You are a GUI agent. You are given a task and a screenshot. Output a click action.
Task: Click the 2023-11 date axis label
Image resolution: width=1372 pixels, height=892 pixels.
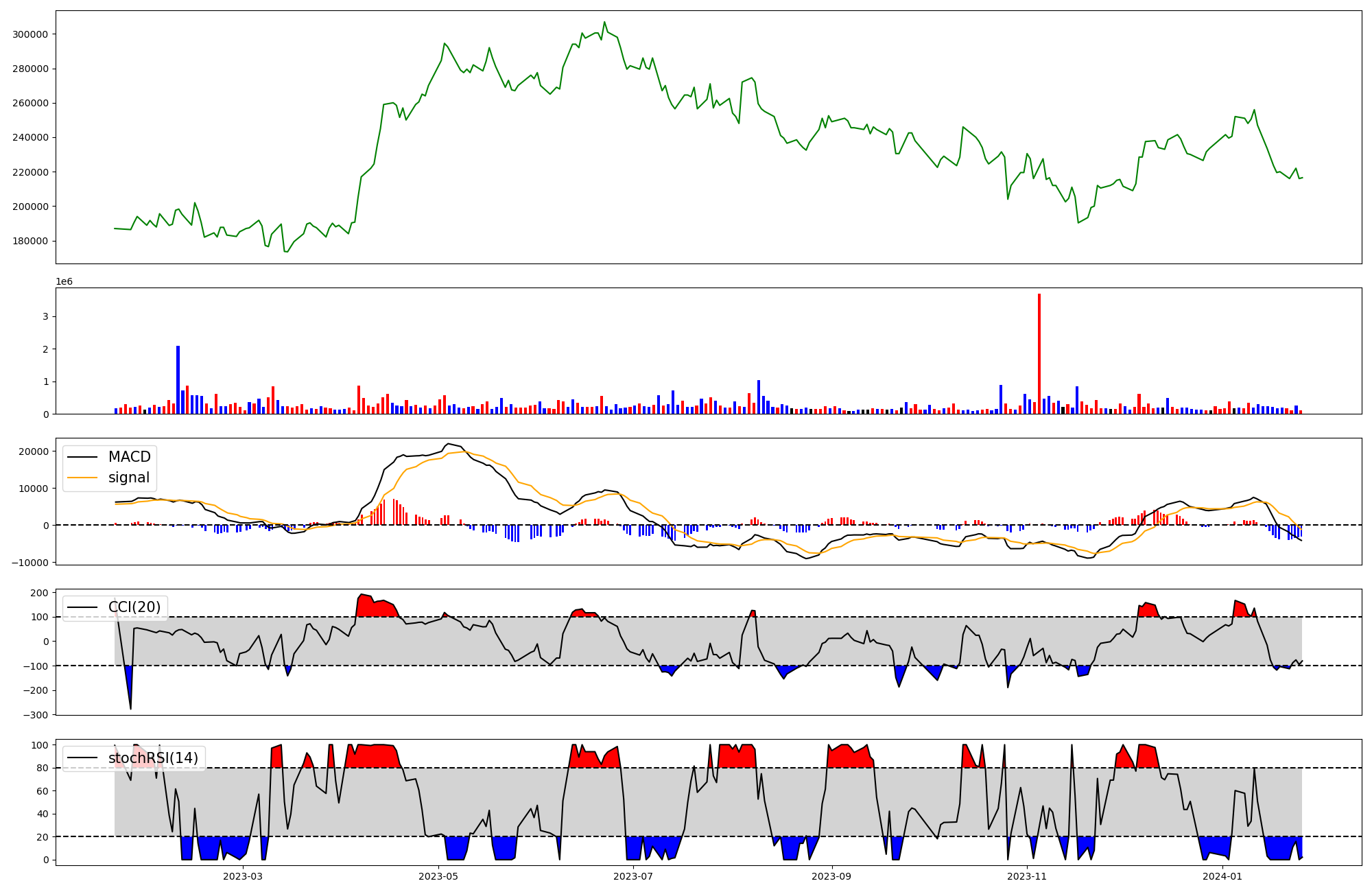tap(1028, 876)
